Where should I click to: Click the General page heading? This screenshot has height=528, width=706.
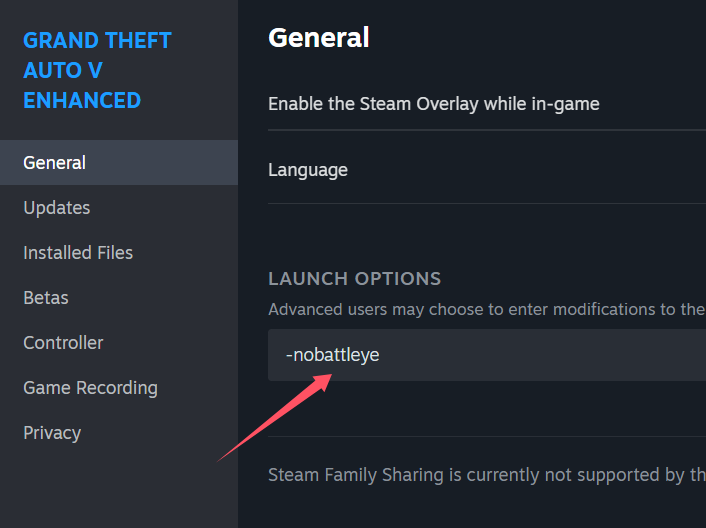[x=319, y=38]
